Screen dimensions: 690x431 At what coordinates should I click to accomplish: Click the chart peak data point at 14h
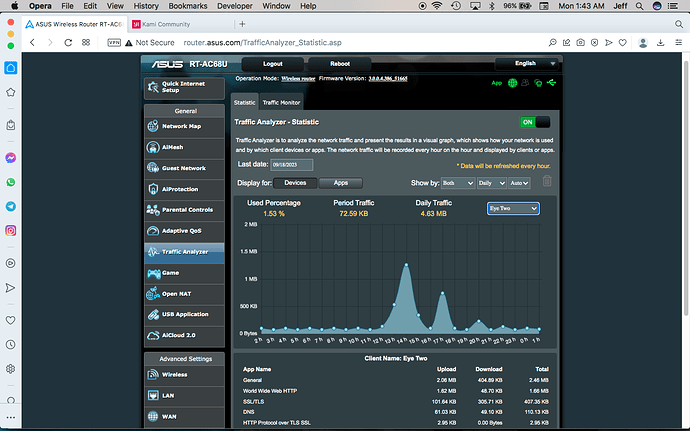(x=406, y=265)
